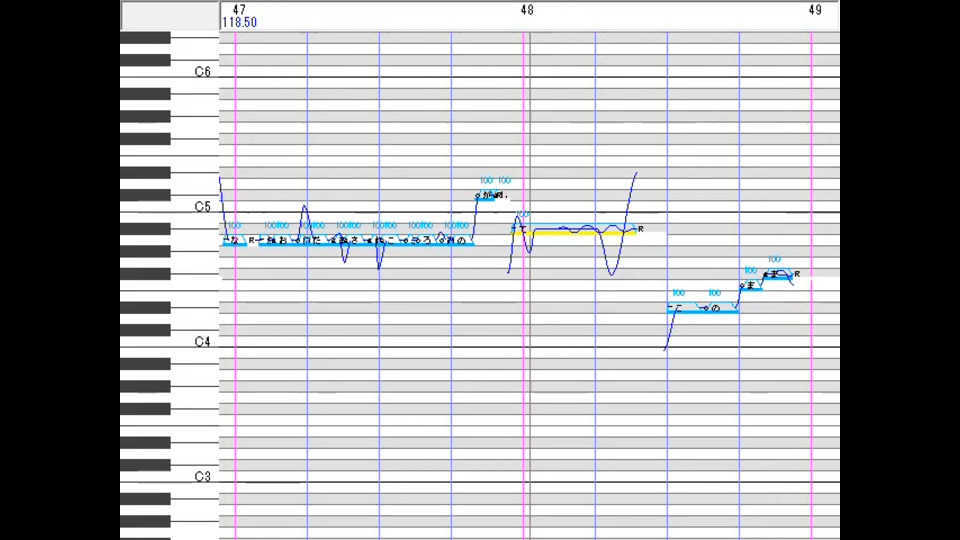This screenshot has width=960, height=540.
Task: Select the な note at measure 47
Action: [x=234, y=241]
